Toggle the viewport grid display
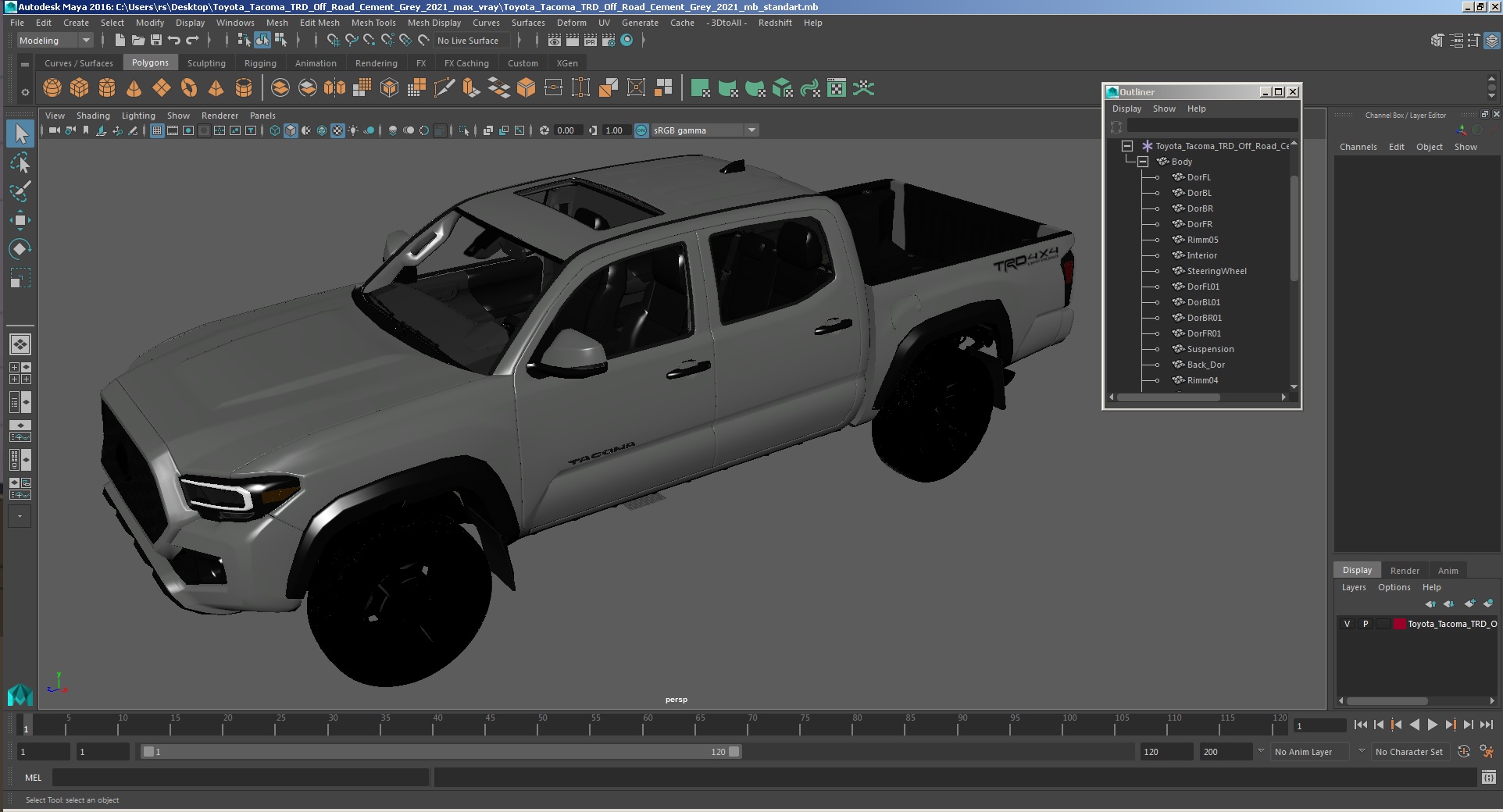 point(157,130)
